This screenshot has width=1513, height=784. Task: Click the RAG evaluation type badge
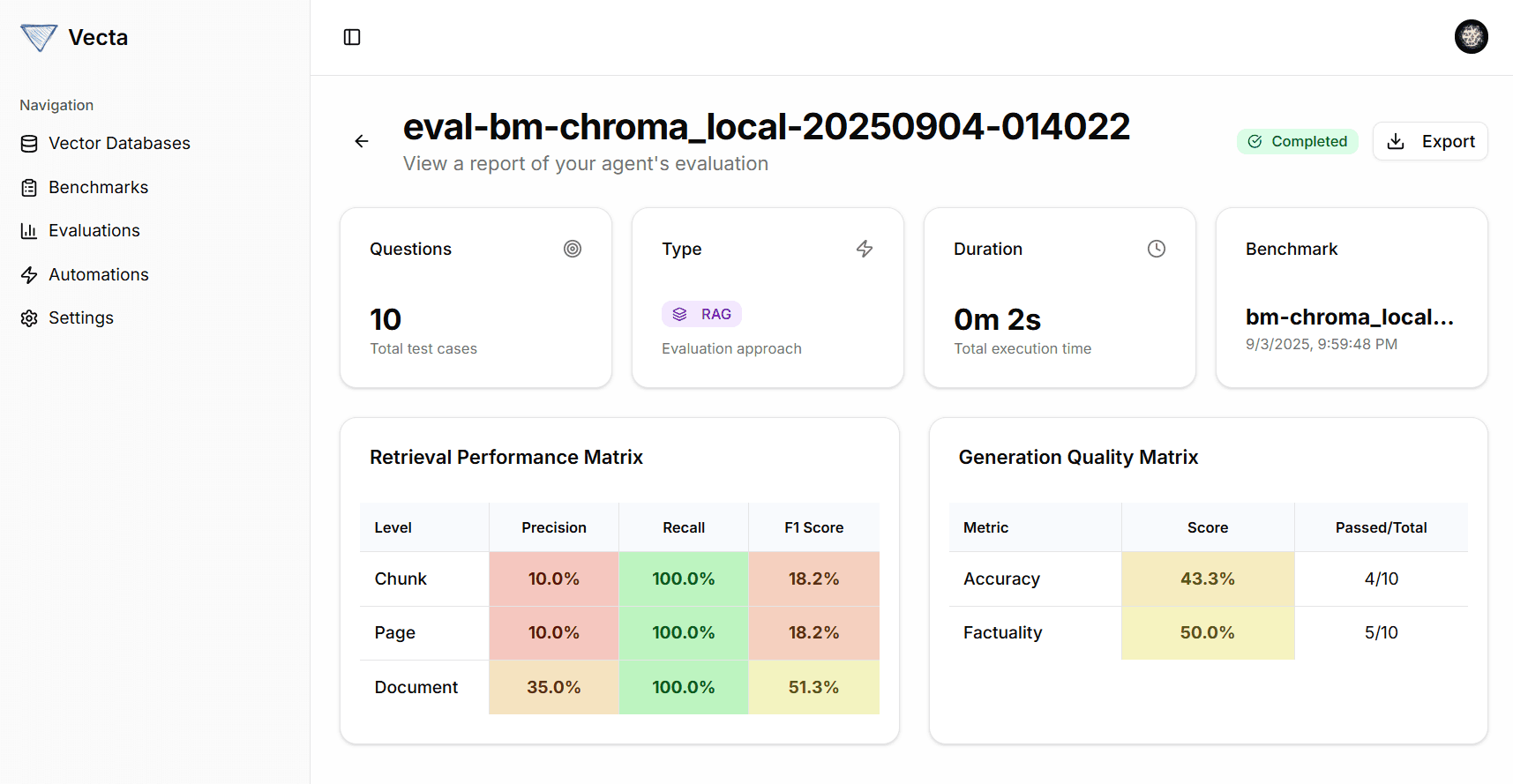pyautogui.click(x=702, y=314)
